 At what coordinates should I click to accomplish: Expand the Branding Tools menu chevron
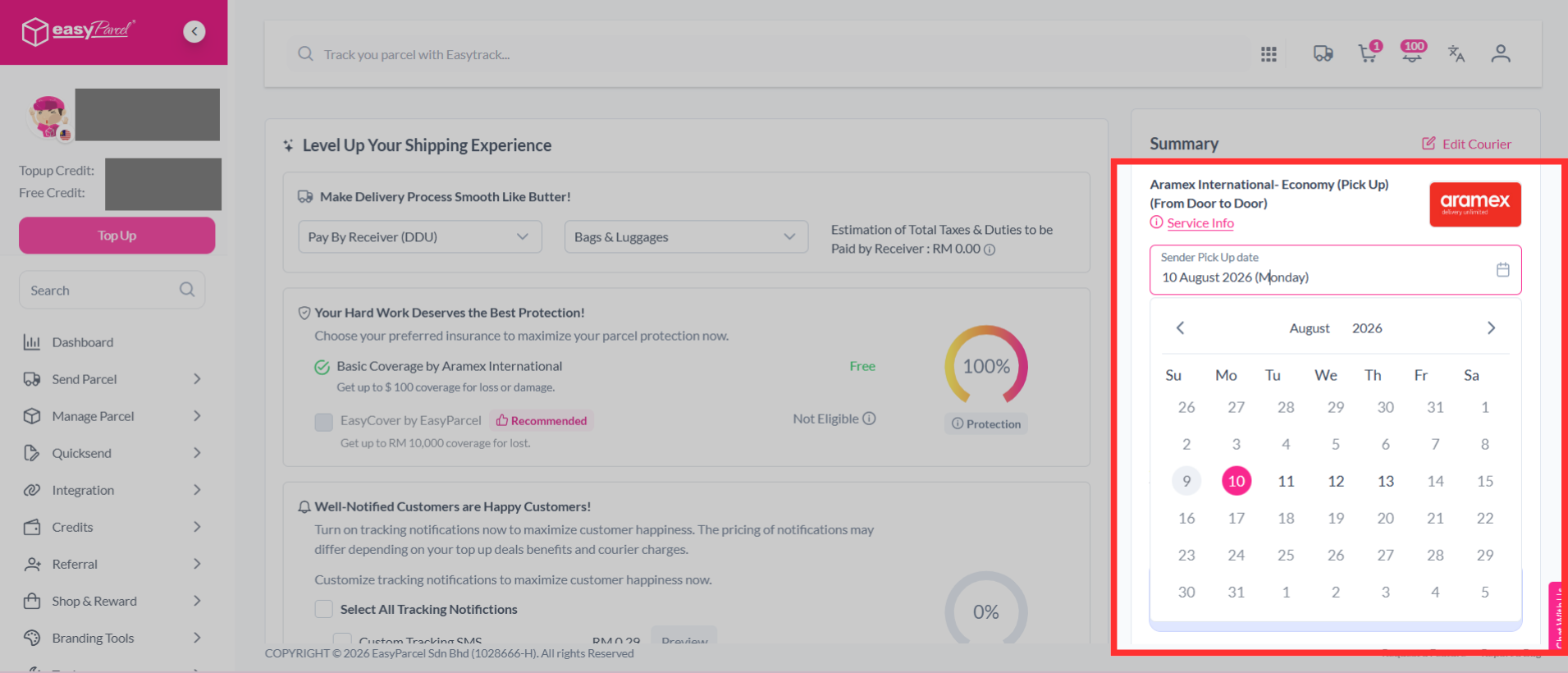coord(197,638)
